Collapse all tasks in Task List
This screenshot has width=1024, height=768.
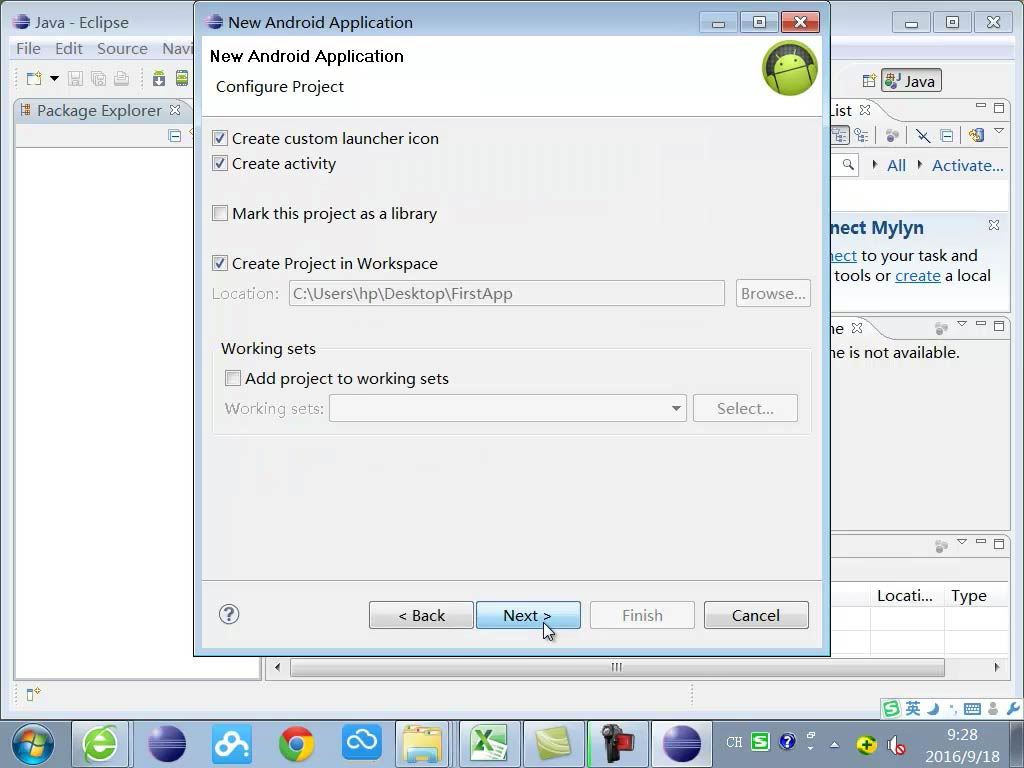(x=946, y=135)
